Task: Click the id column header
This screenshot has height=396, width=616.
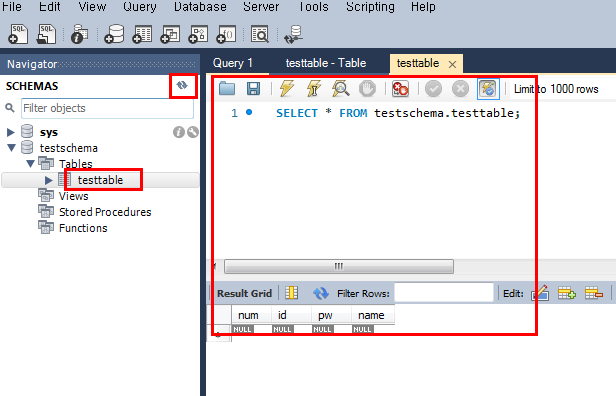Action: [x=291, y=315]
